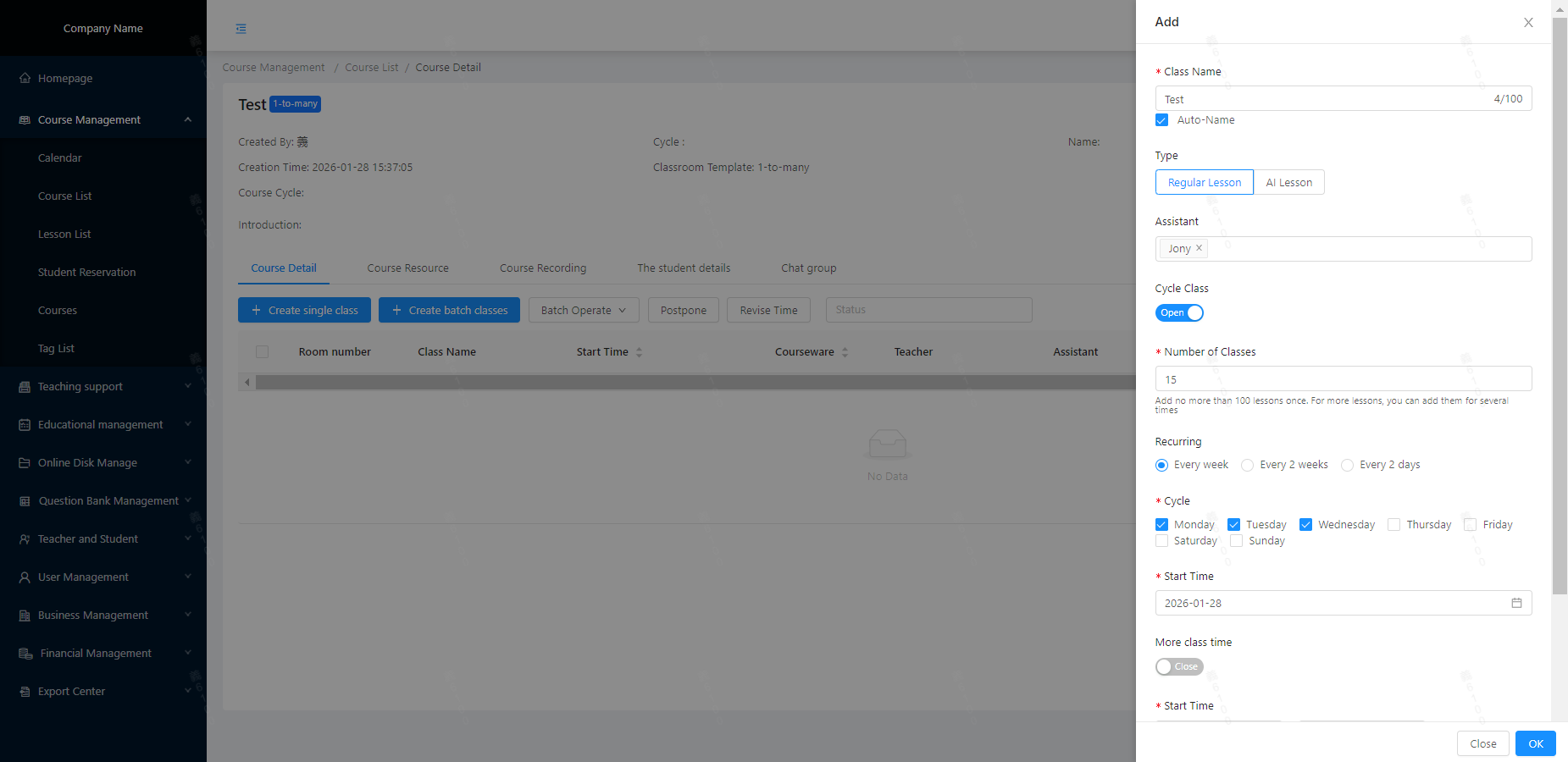Screen dimensions: 1568x762
Task: Turn off the Cycle Class switch
Action: tap(1179, 312)
